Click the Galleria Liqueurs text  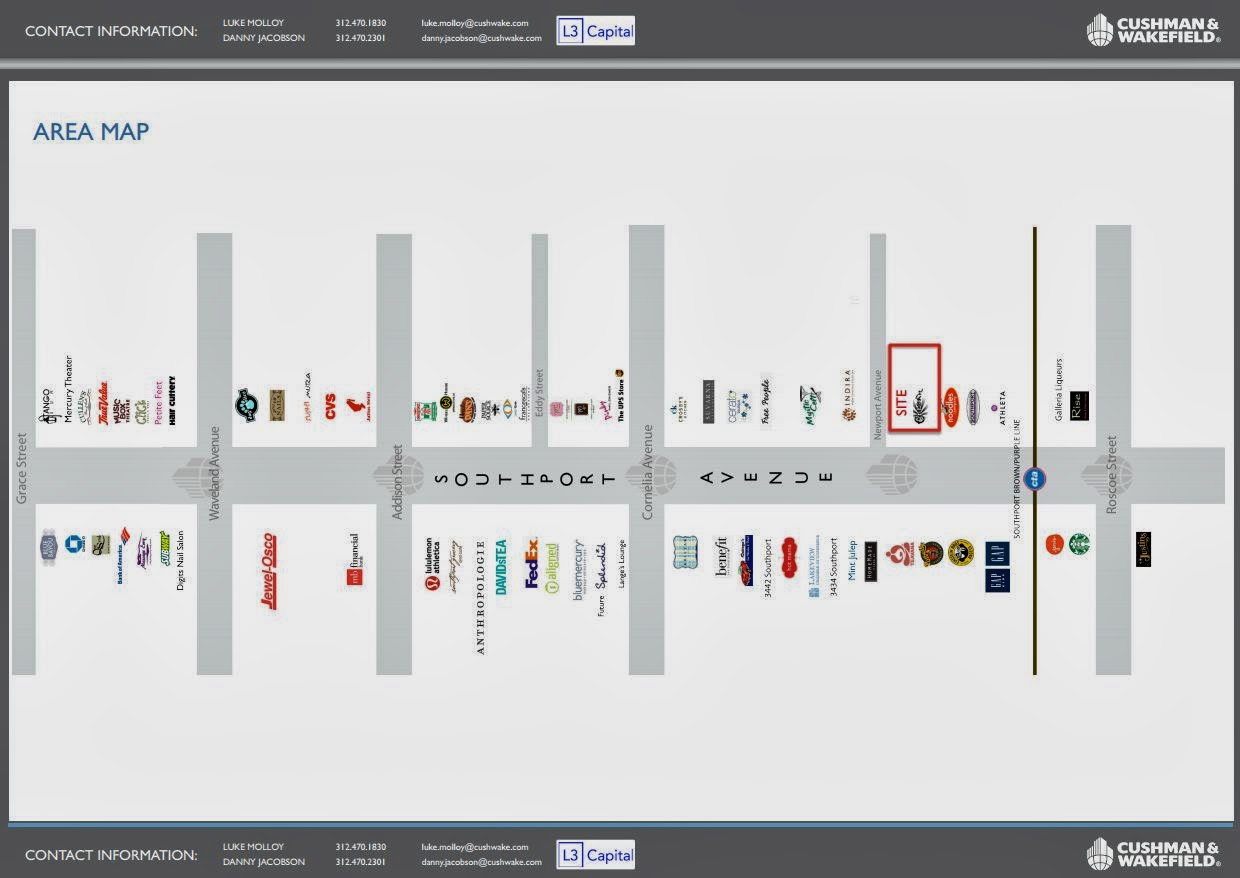point(1060,389)
